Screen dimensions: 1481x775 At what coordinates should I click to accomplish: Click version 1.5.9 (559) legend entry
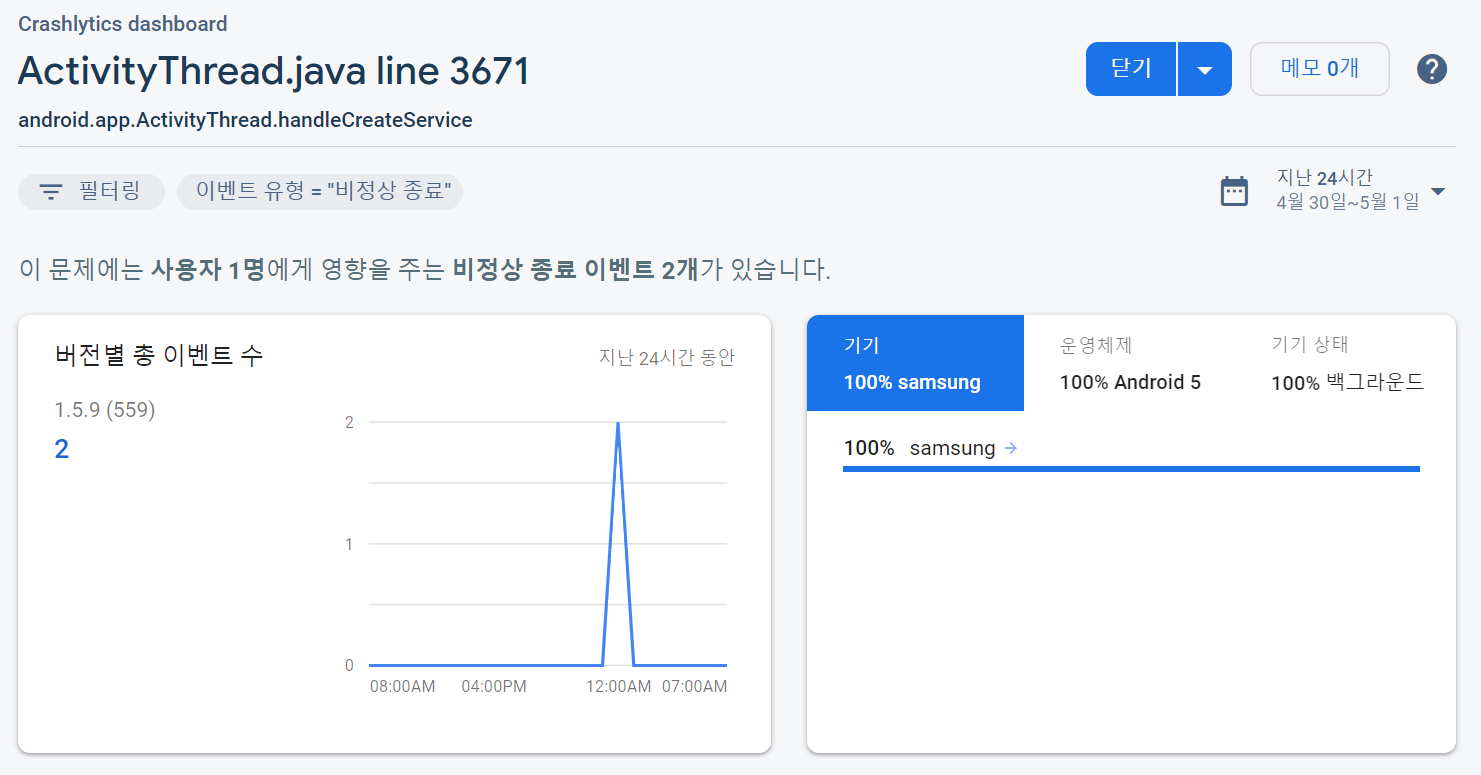point(105,410)
